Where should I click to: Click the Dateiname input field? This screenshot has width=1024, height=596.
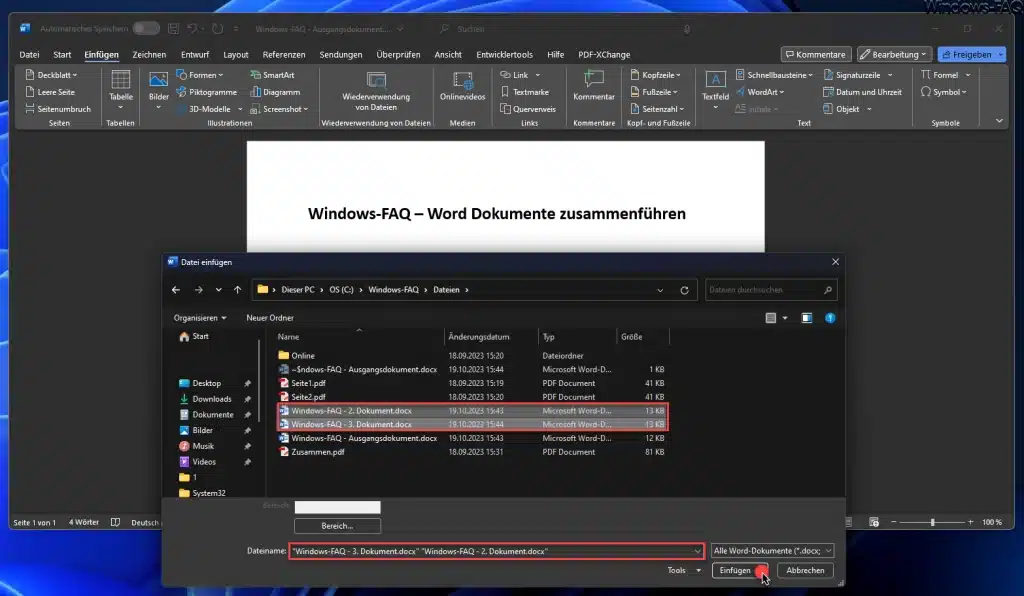496,551
